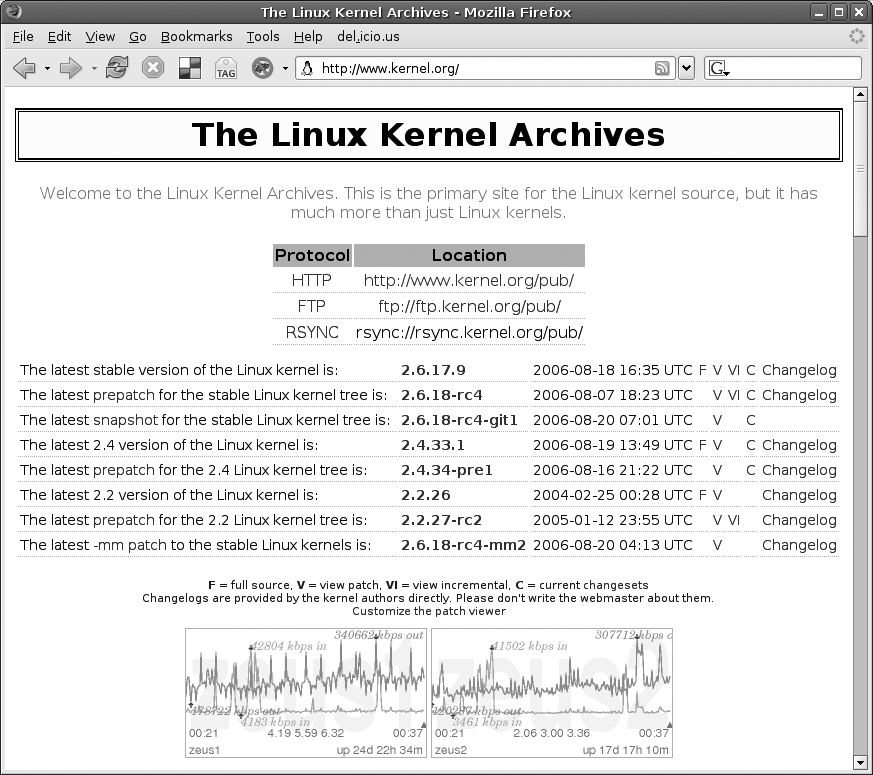
Task: Open the 2.4.33.1 version link
Action: tap(433, 445)
